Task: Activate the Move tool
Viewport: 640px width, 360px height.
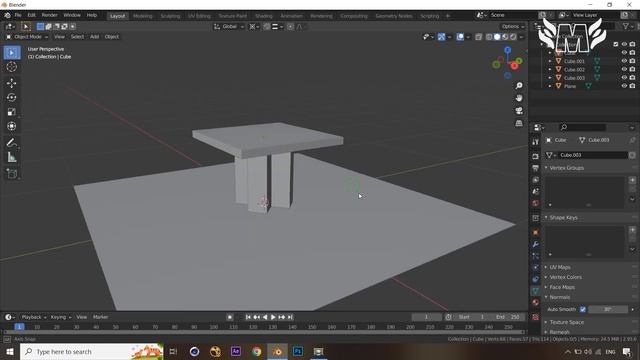Action: (x=11, y=83)
